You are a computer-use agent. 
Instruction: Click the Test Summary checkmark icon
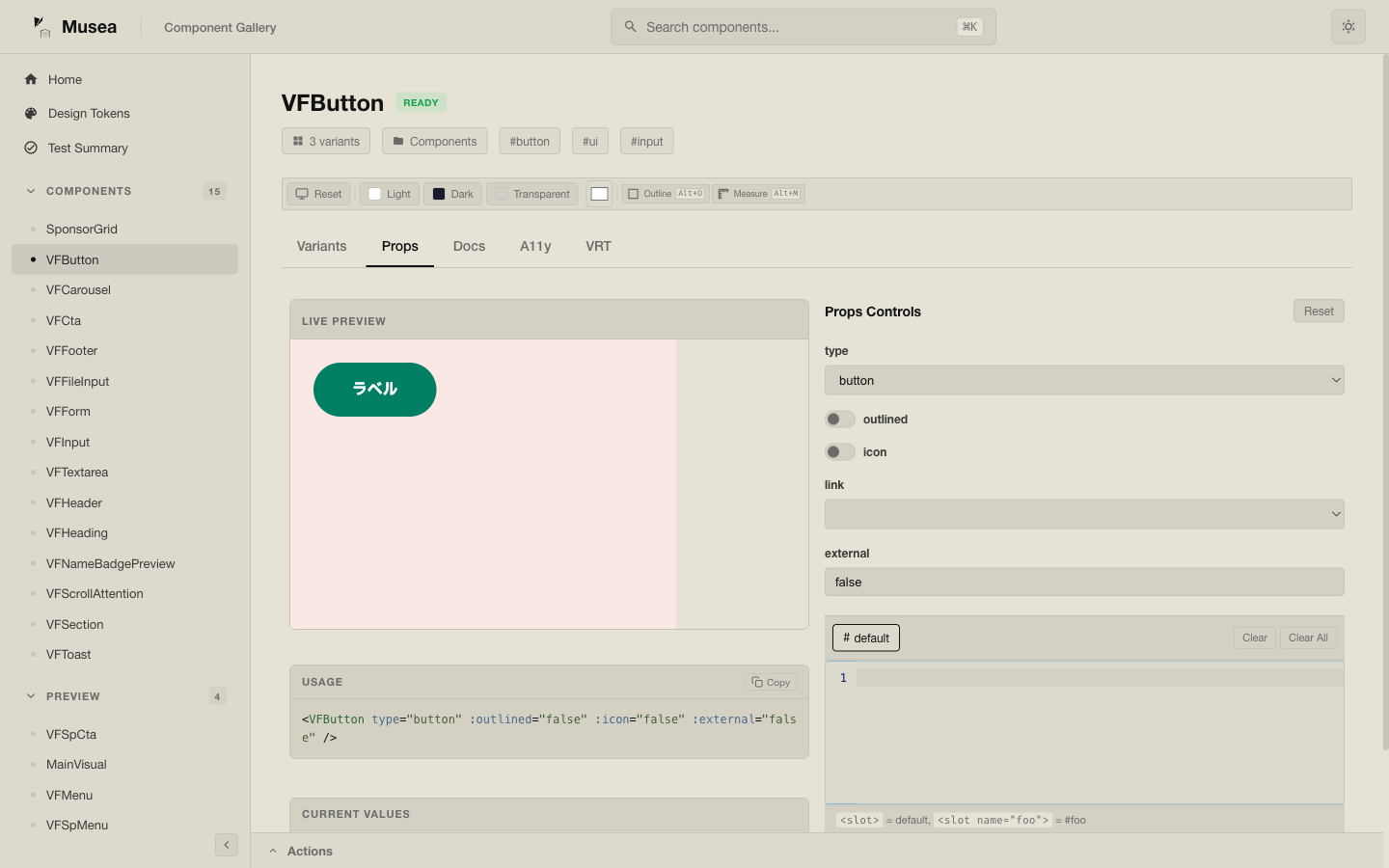(31, 148)
